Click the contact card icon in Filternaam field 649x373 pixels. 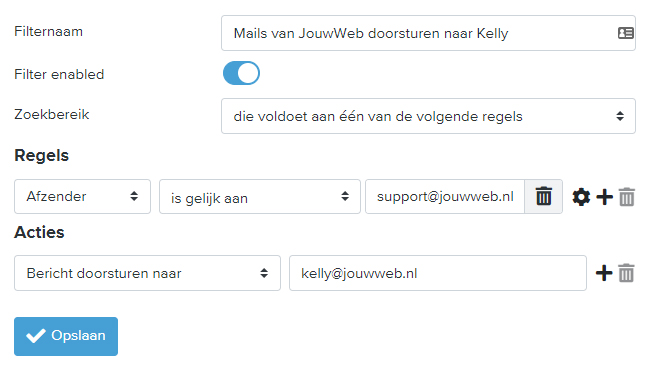point(625,33)
